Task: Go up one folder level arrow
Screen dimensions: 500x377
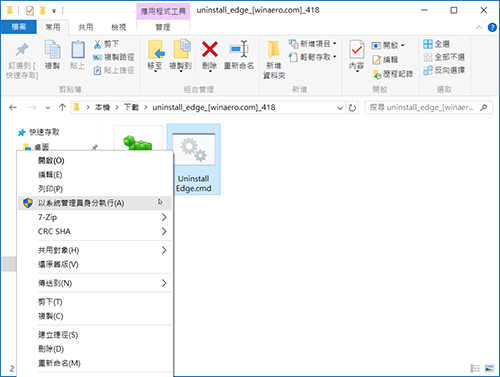Action: [x=62, y=107]
